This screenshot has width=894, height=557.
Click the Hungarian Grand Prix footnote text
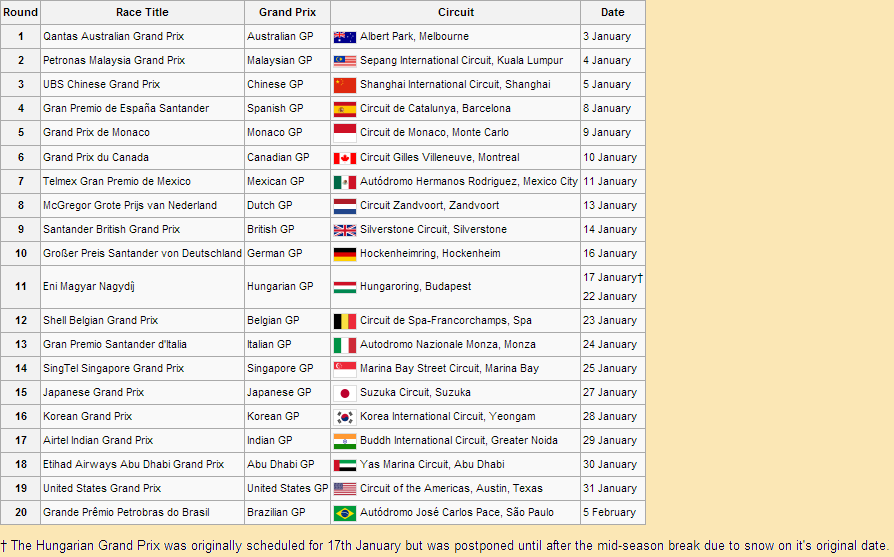445,545
